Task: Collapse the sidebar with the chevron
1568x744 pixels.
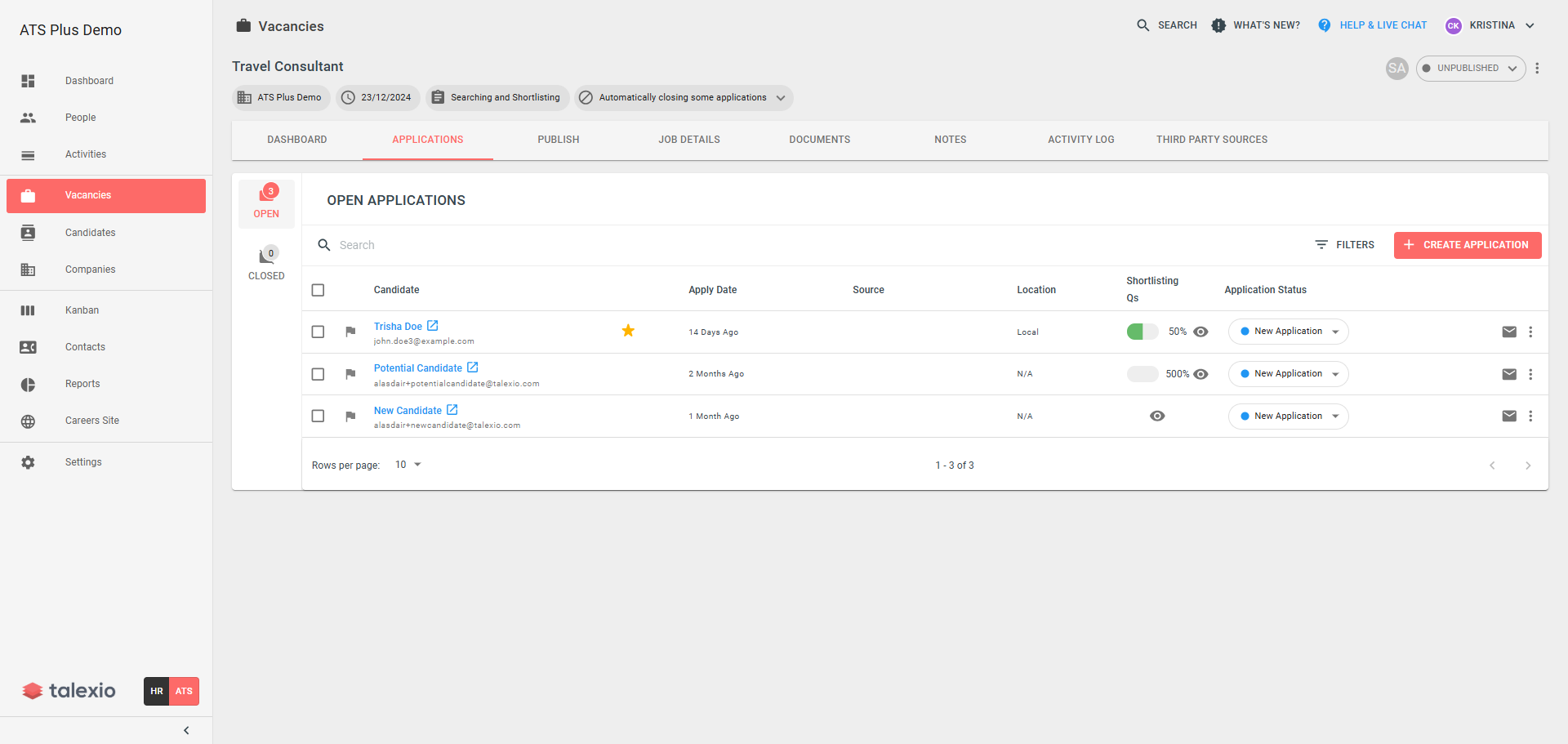Action: click(186, 730)
